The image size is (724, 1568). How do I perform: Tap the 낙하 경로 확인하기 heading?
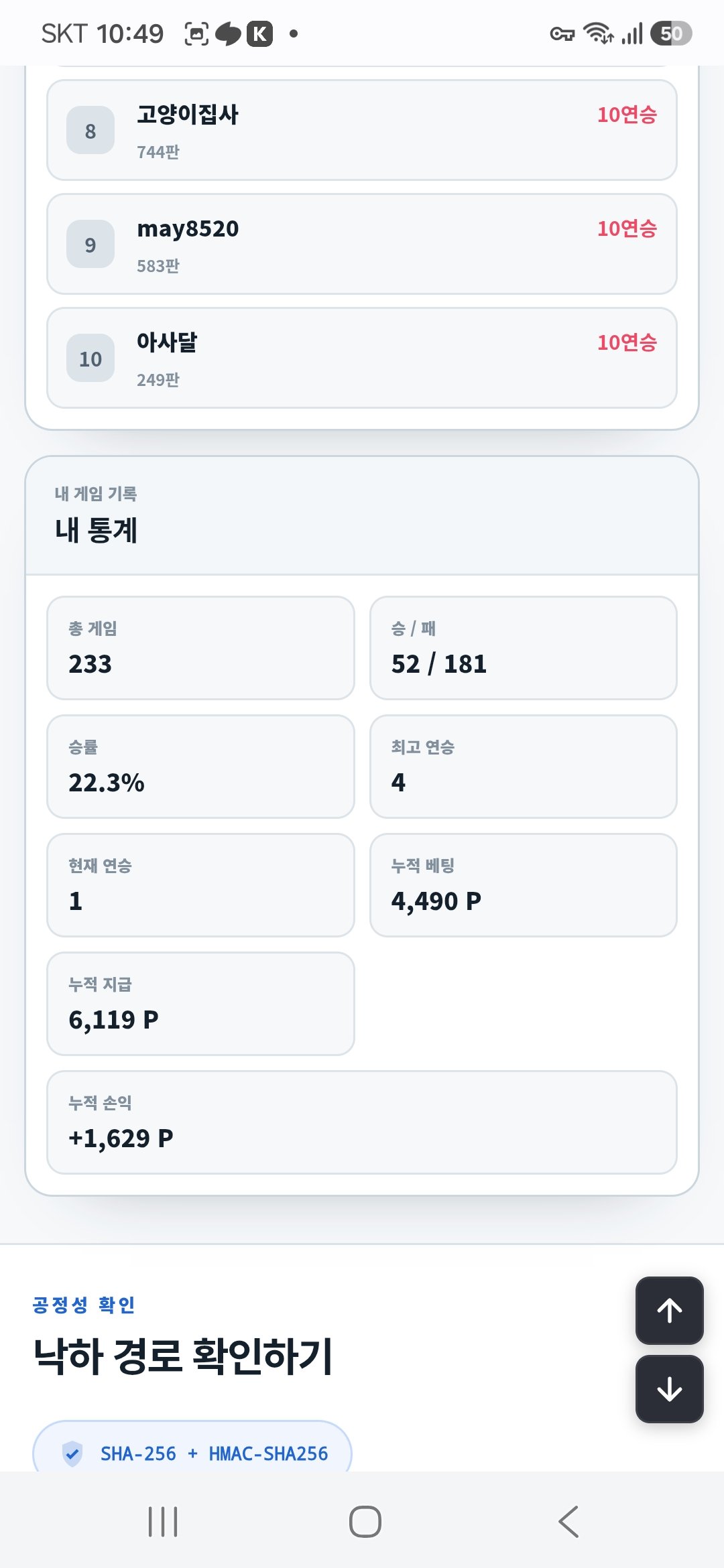coord(183,1356)
